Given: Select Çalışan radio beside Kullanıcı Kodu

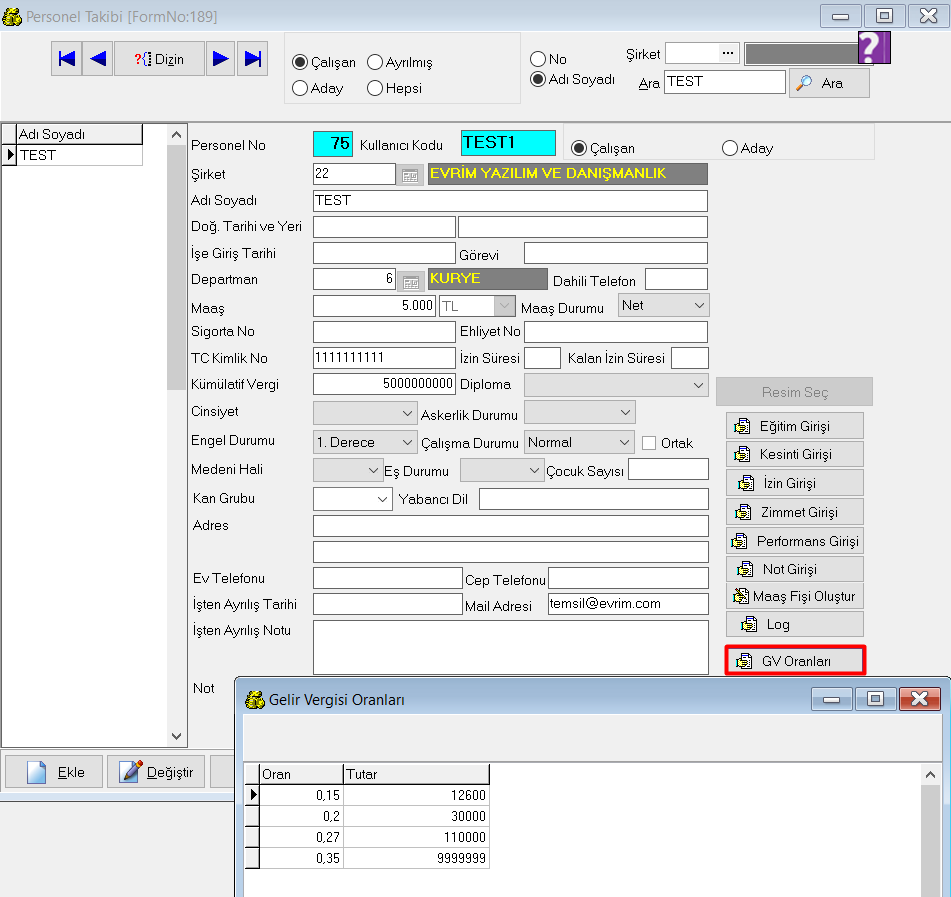Looking at the screenshot, I should (x=579, y=148).
